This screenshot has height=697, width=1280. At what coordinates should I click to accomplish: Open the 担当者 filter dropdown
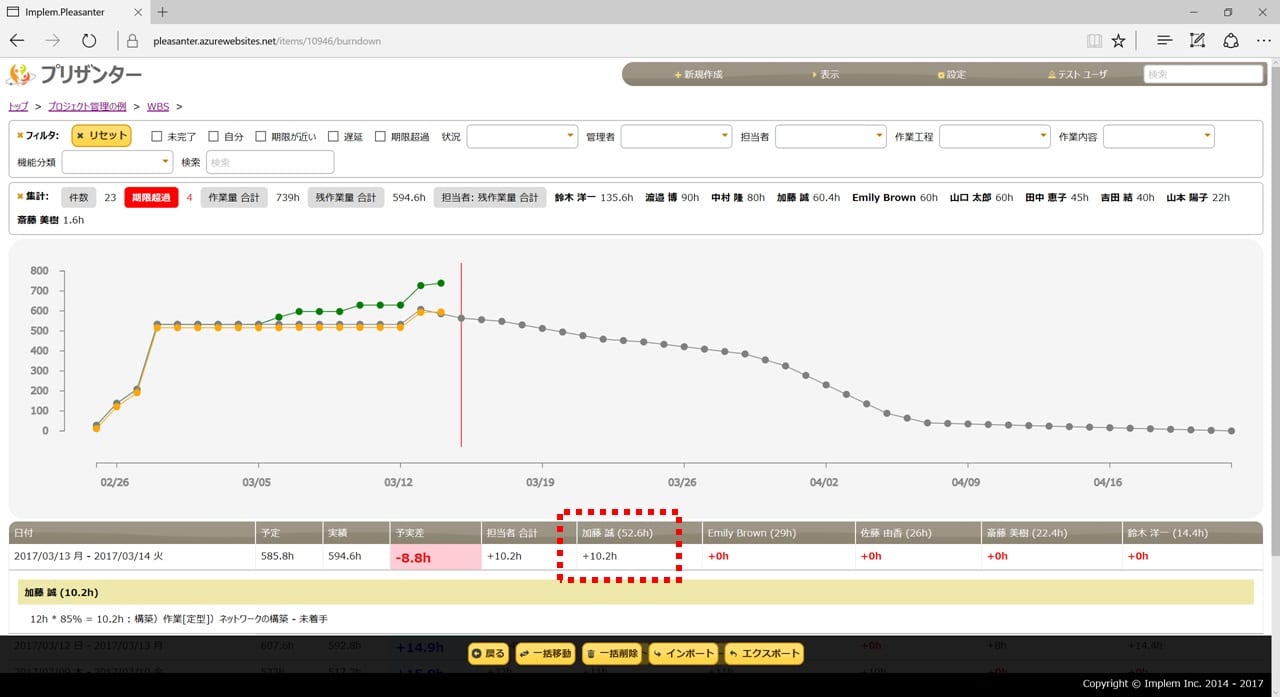click(x=831, y=136)
